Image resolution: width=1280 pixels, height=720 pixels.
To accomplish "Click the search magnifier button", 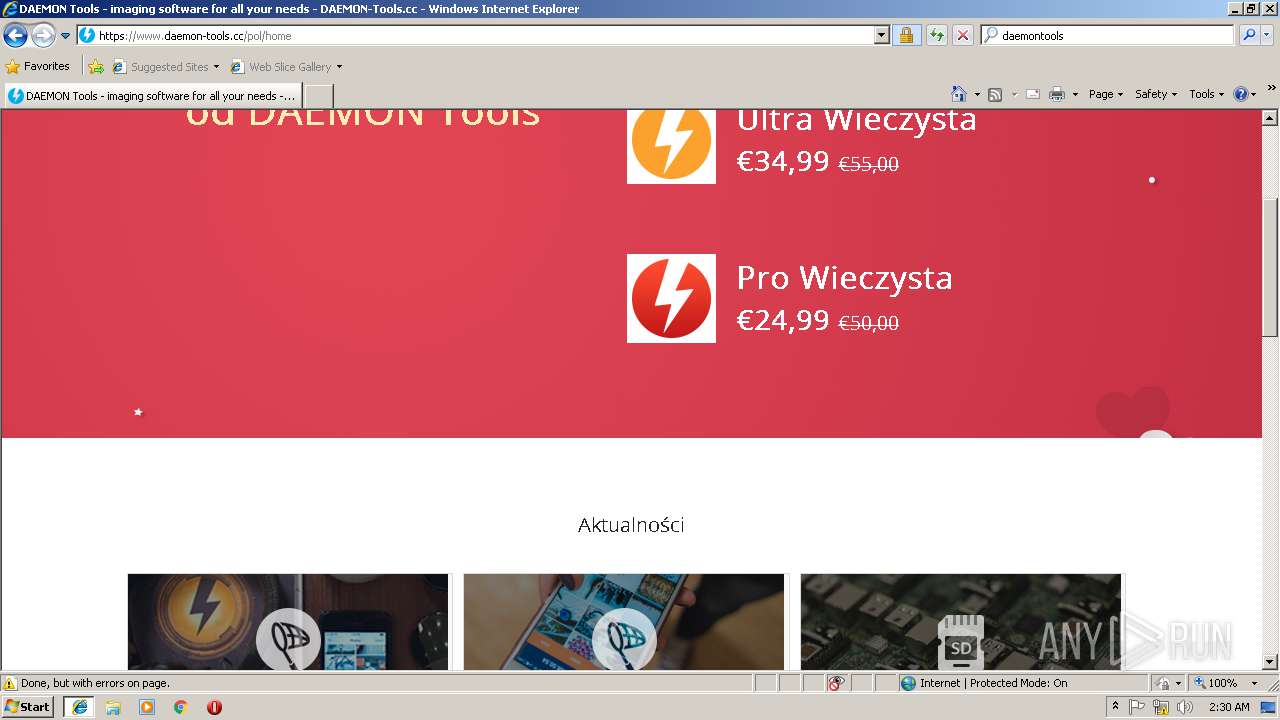I will (1248, 35).
